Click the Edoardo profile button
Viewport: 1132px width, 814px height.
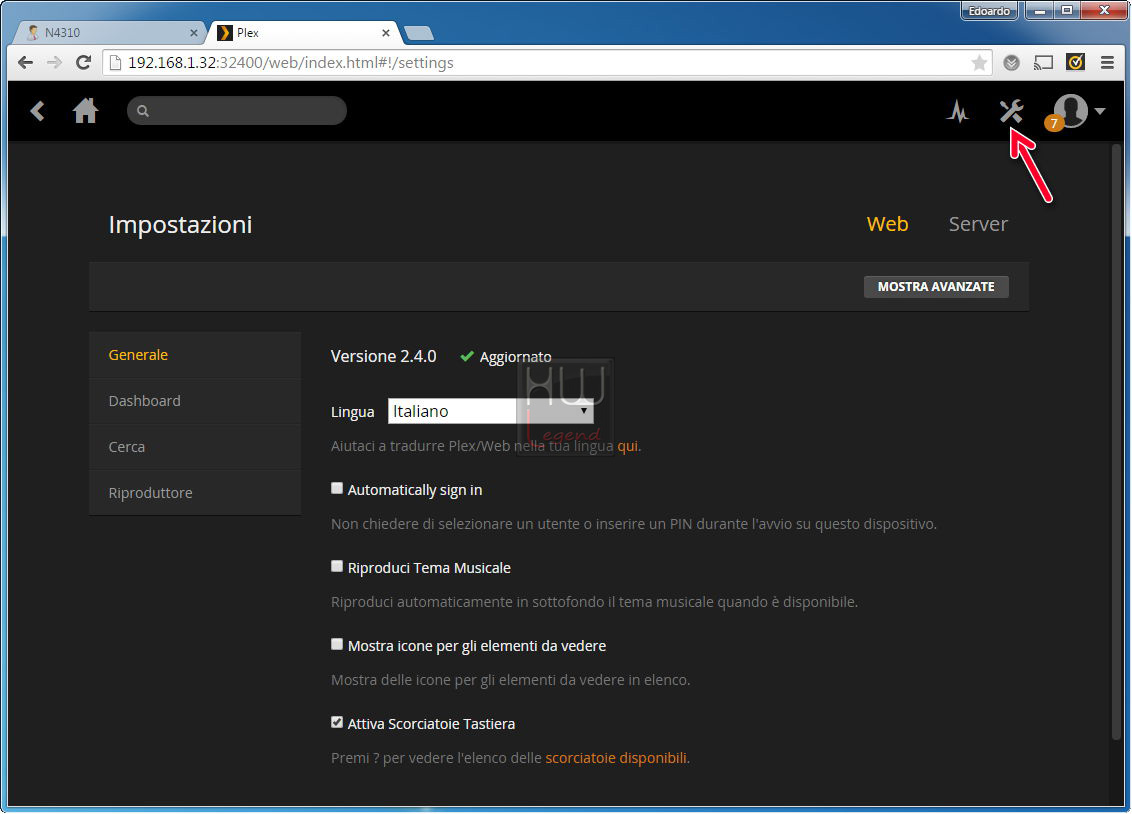989,11
